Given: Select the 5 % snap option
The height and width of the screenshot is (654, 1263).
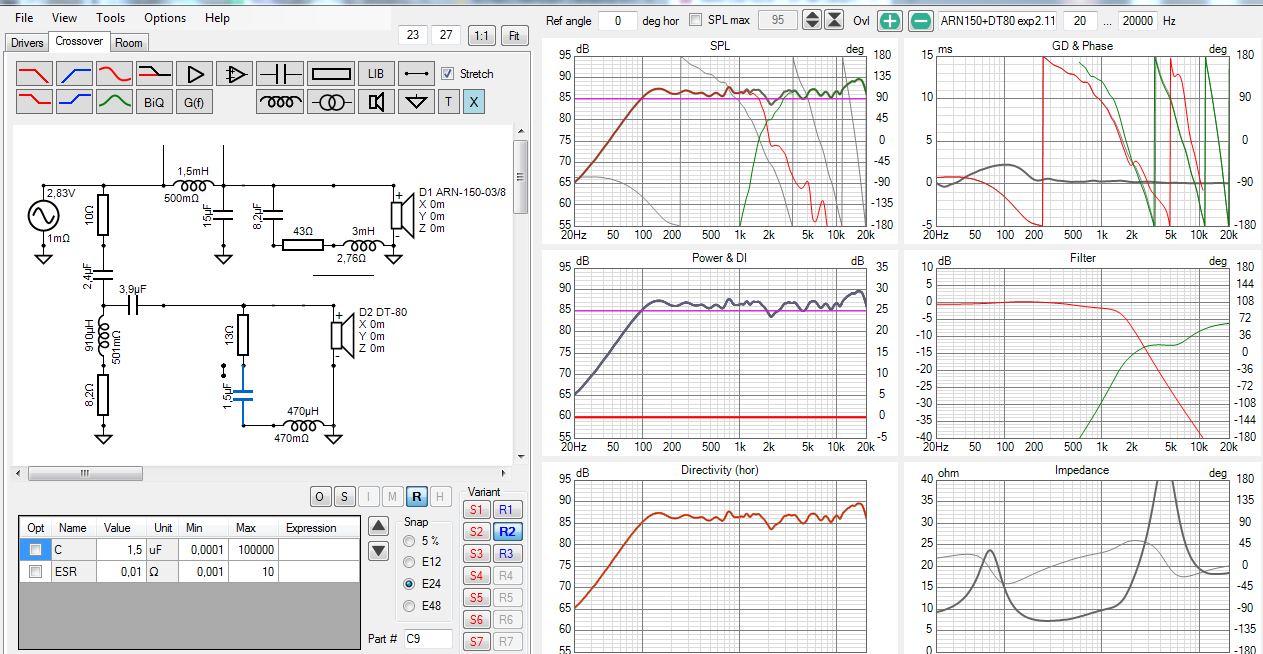Looking at the screenshot, I should (x=410, y=541).
